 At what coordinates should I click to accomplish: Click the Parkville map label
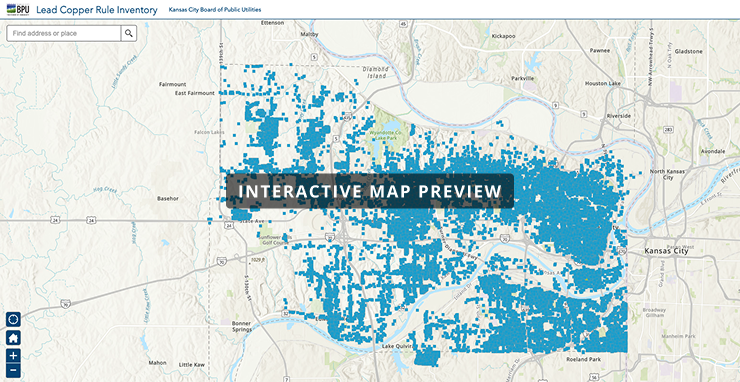pos(523,78)
